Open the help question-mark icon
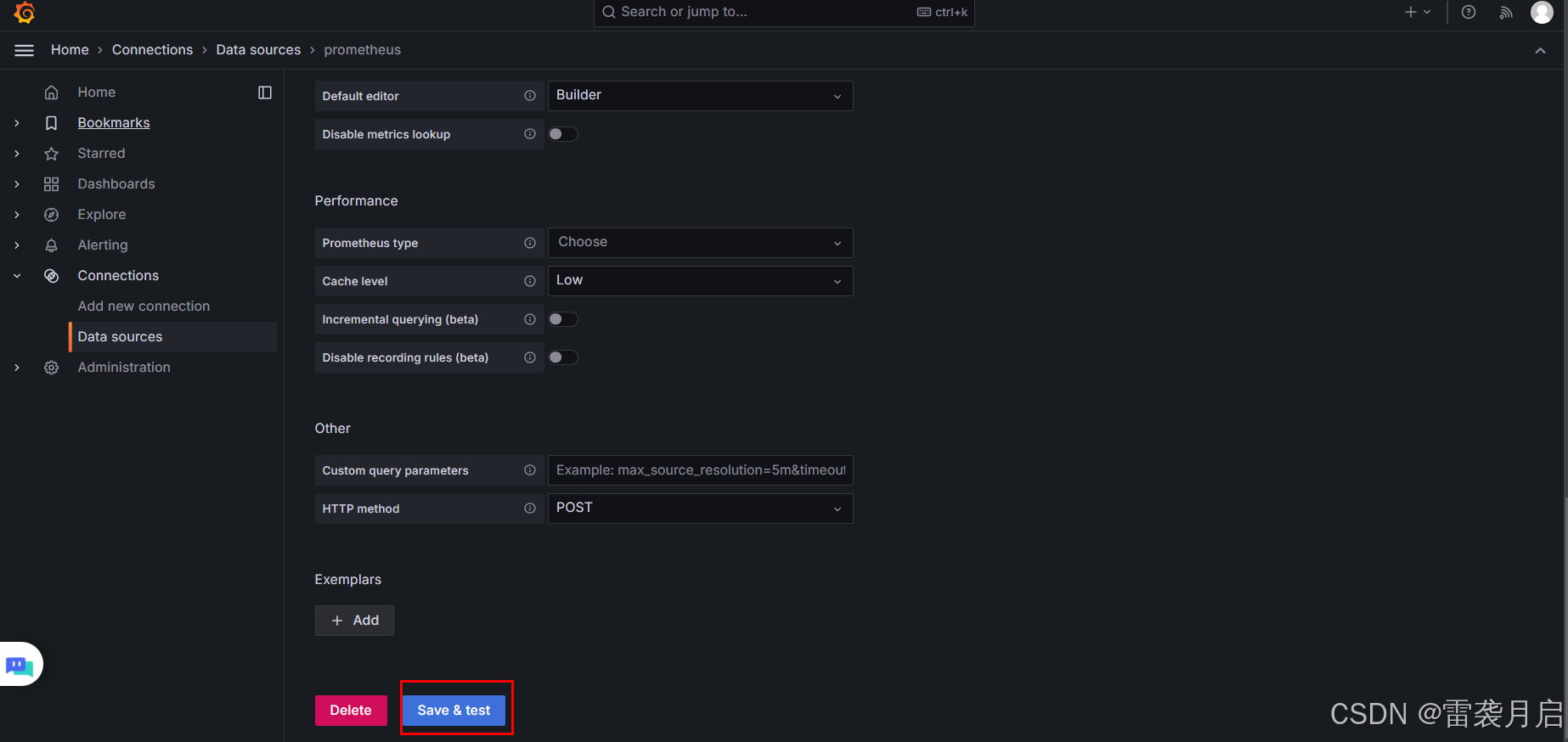Viewport: 1568px width, 742px height. [1469, 12]
